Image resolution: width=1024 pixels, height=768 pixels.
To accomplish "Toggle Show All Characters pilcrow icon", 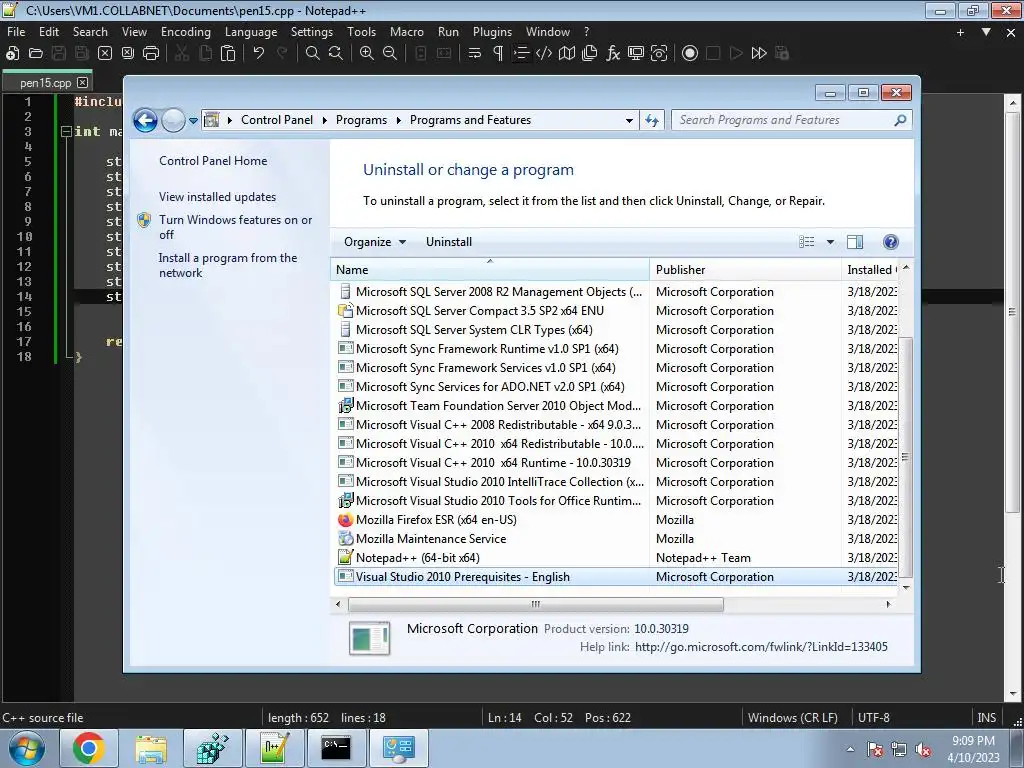I will (498, 54).
